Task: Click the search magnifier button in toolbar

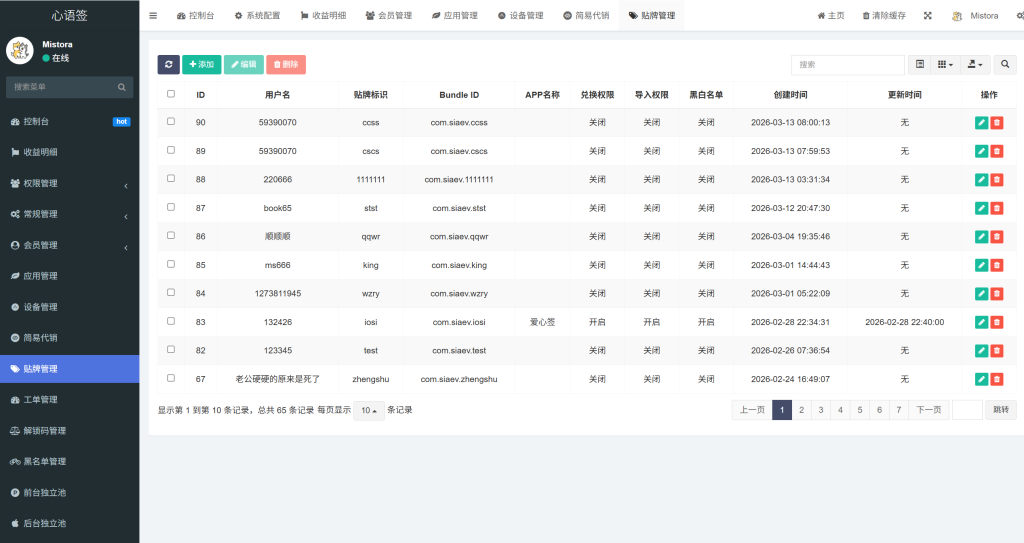Action: coord(1005,64)
